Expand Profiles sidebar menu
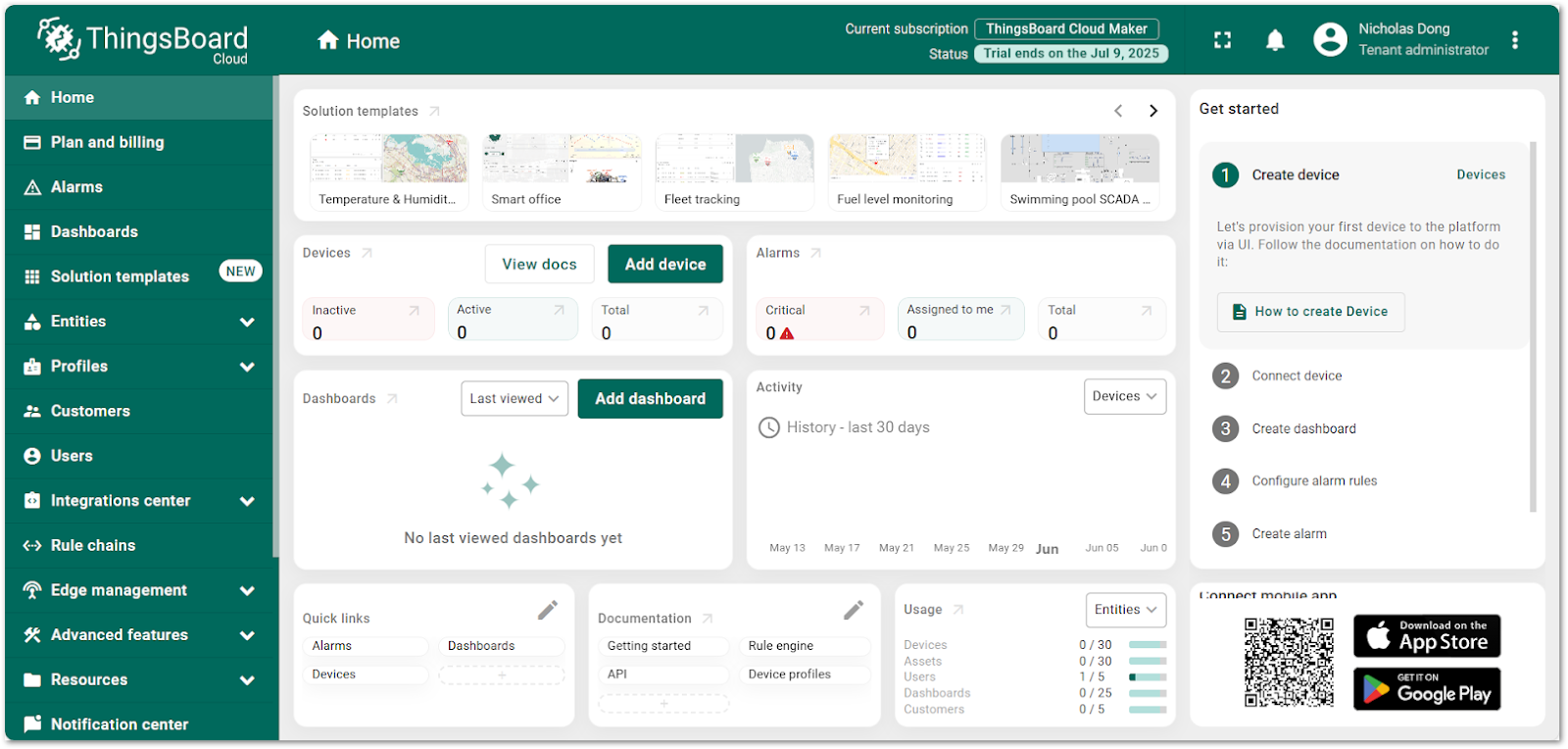Screen dimensions: 1568x749 click(x=247, y=367)
